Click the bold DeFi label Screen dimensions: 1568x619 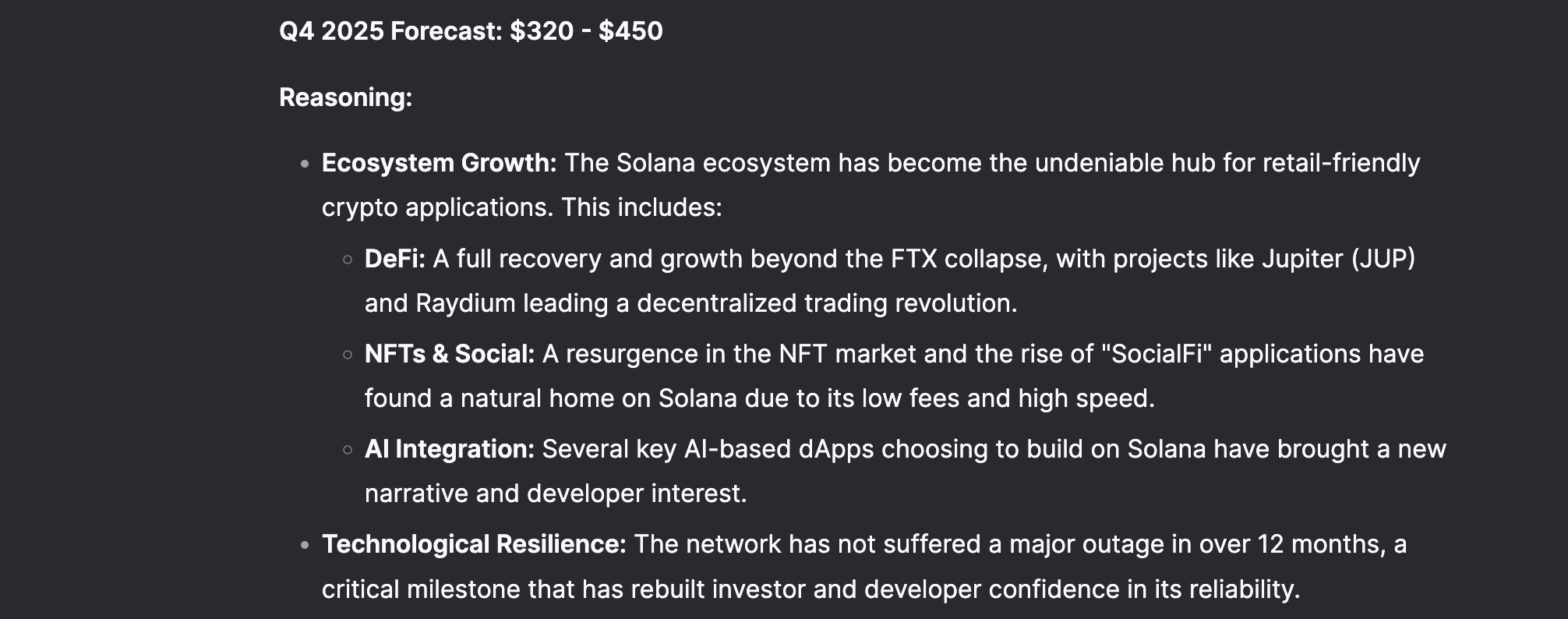point(395,259)
